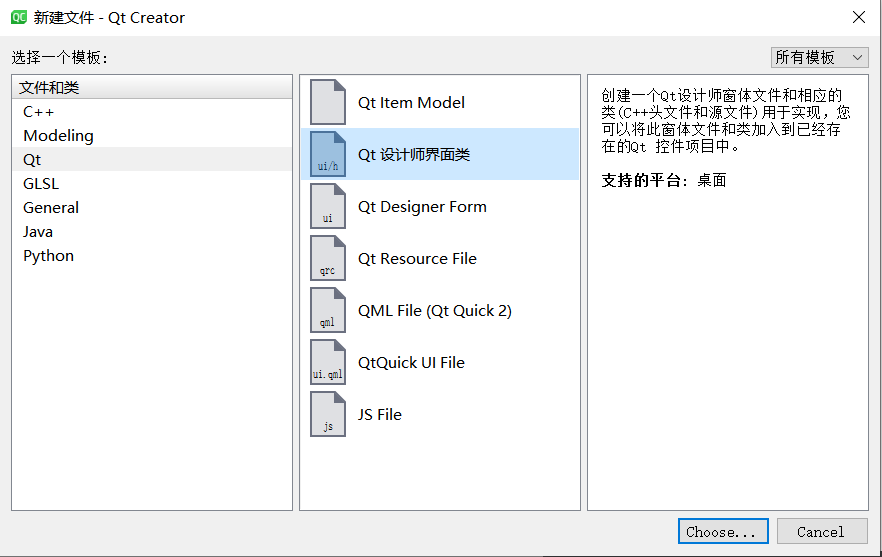
Task: Select the Java category
Action: tap(38, 232)
